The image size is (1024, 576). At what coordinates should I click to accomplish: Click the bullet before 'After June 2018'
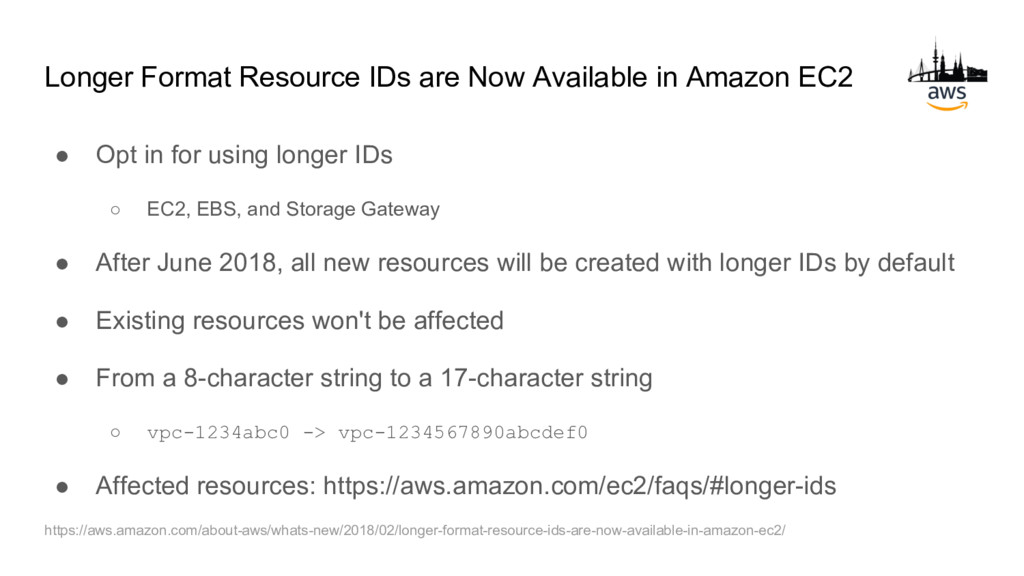[63, 264]
